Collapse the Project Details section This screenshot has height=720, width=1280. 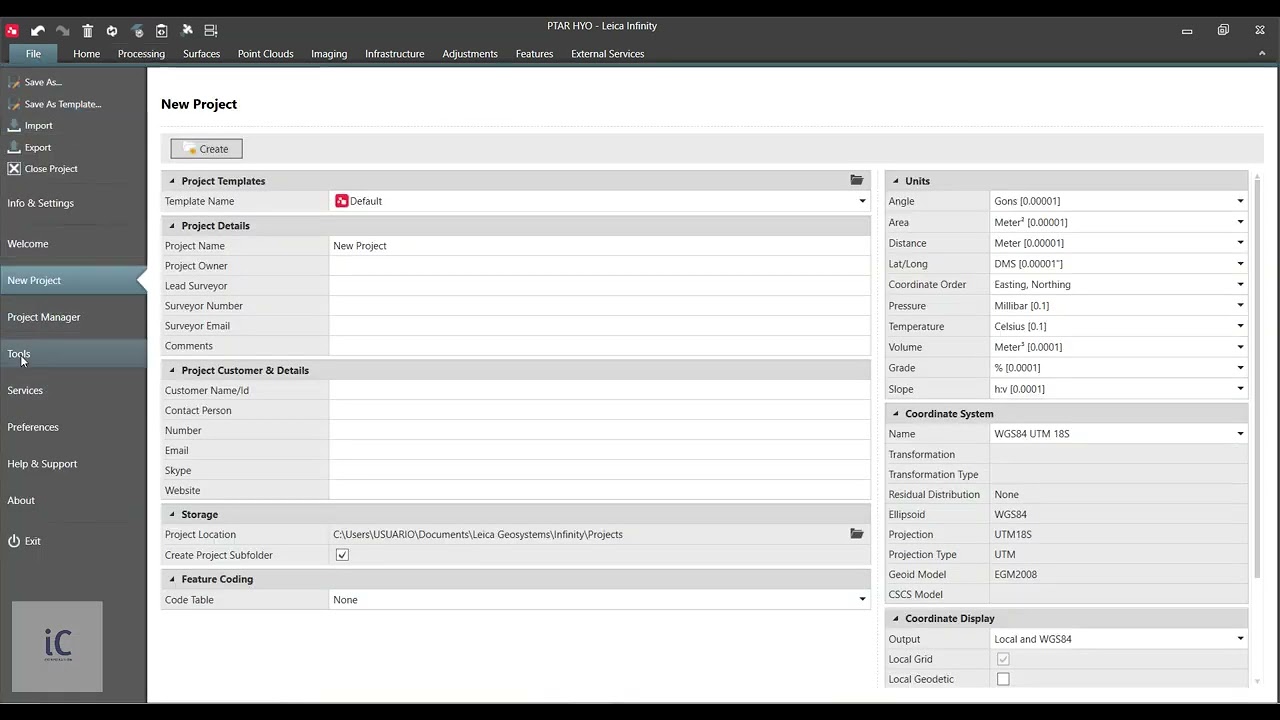[x=172, y=226]
